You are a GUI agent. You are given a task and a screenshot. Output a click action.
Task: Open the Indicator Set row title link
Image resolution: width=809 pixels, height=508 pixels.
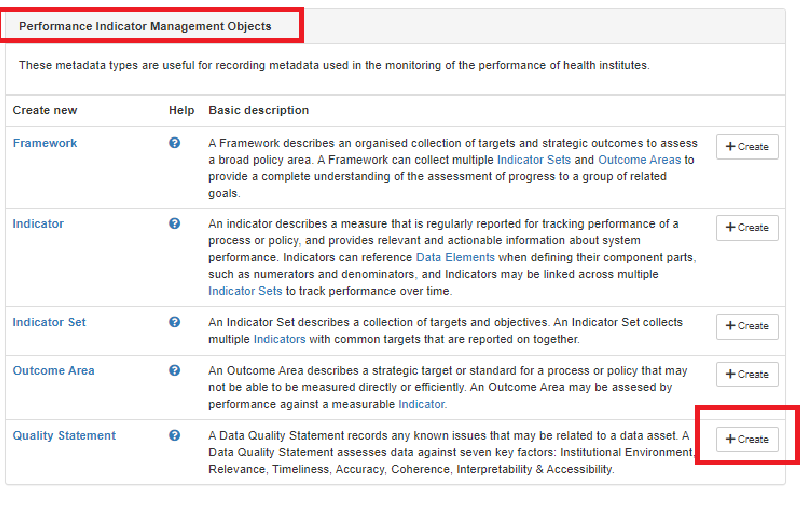49,322
